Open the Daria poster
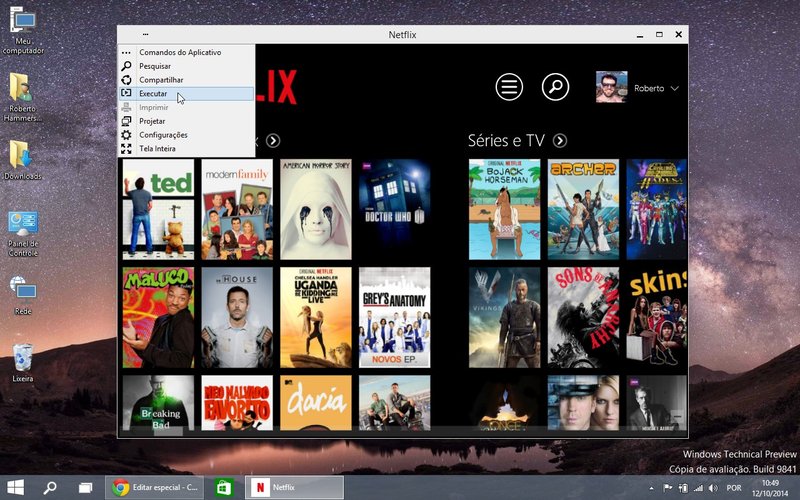This screenshot has height=500, width=800. tap(316, 403)
